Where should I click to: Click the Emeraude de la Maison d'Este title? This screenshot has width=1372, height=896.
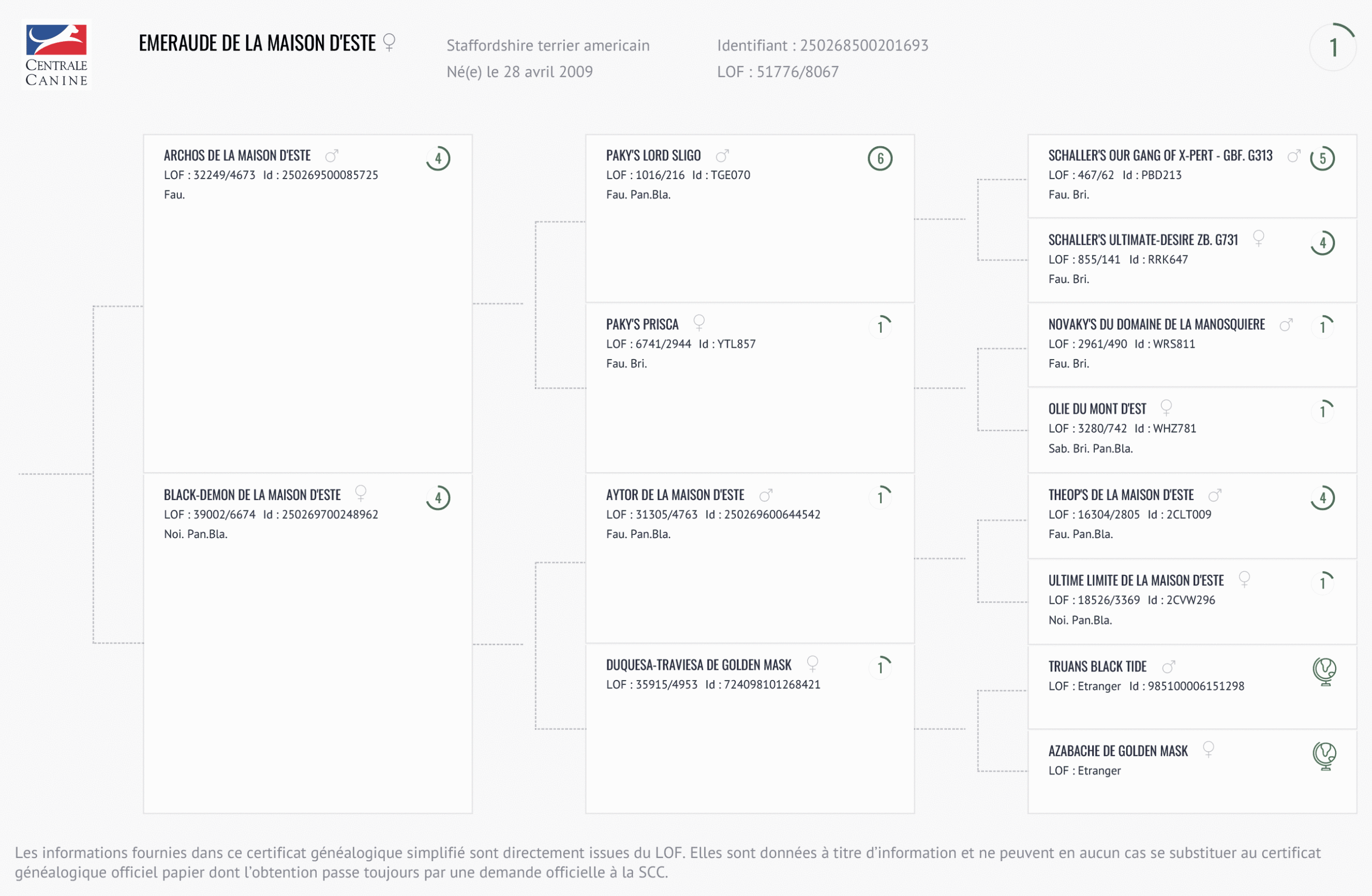257,43
